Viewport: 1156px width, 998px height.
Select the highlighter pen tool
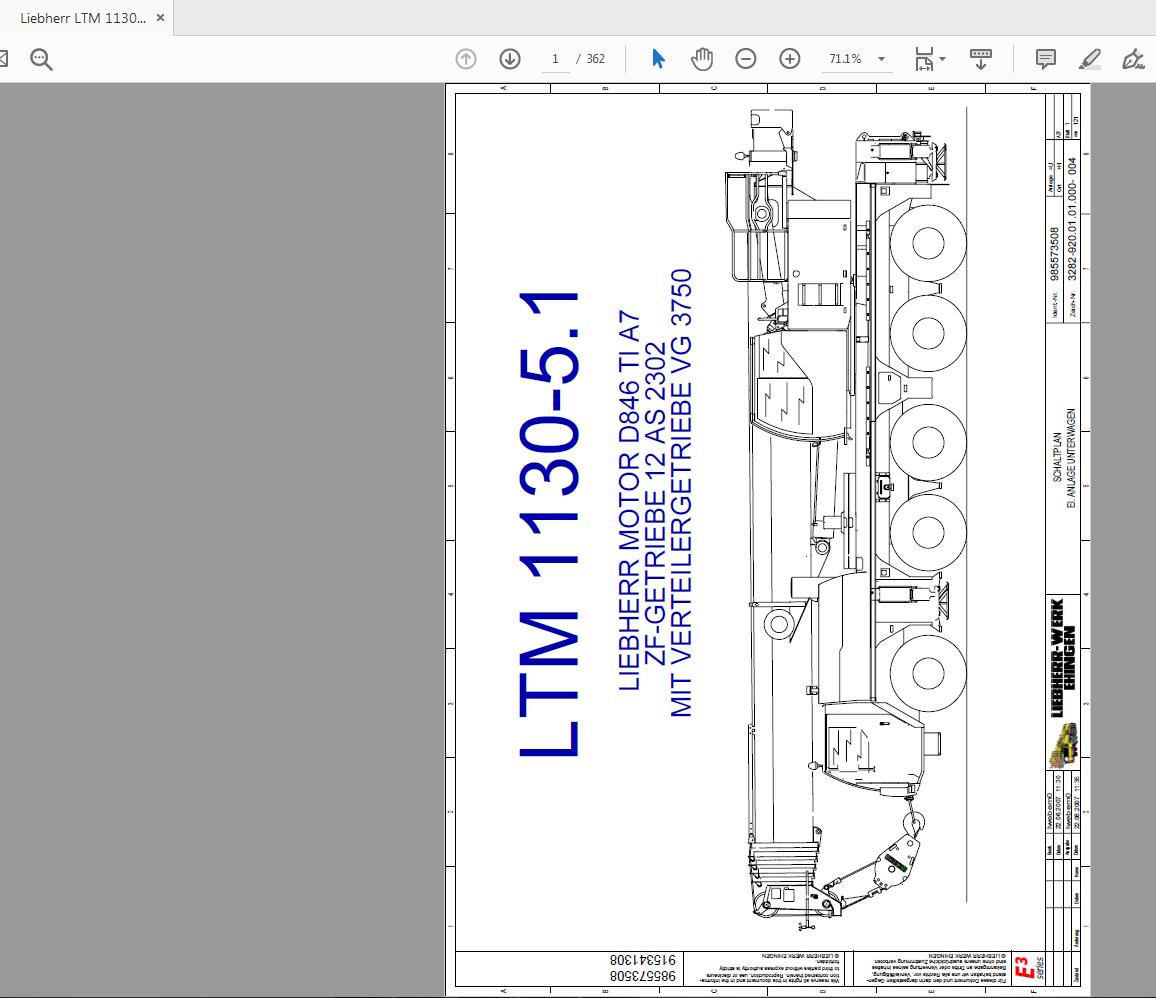point(1089,59)
